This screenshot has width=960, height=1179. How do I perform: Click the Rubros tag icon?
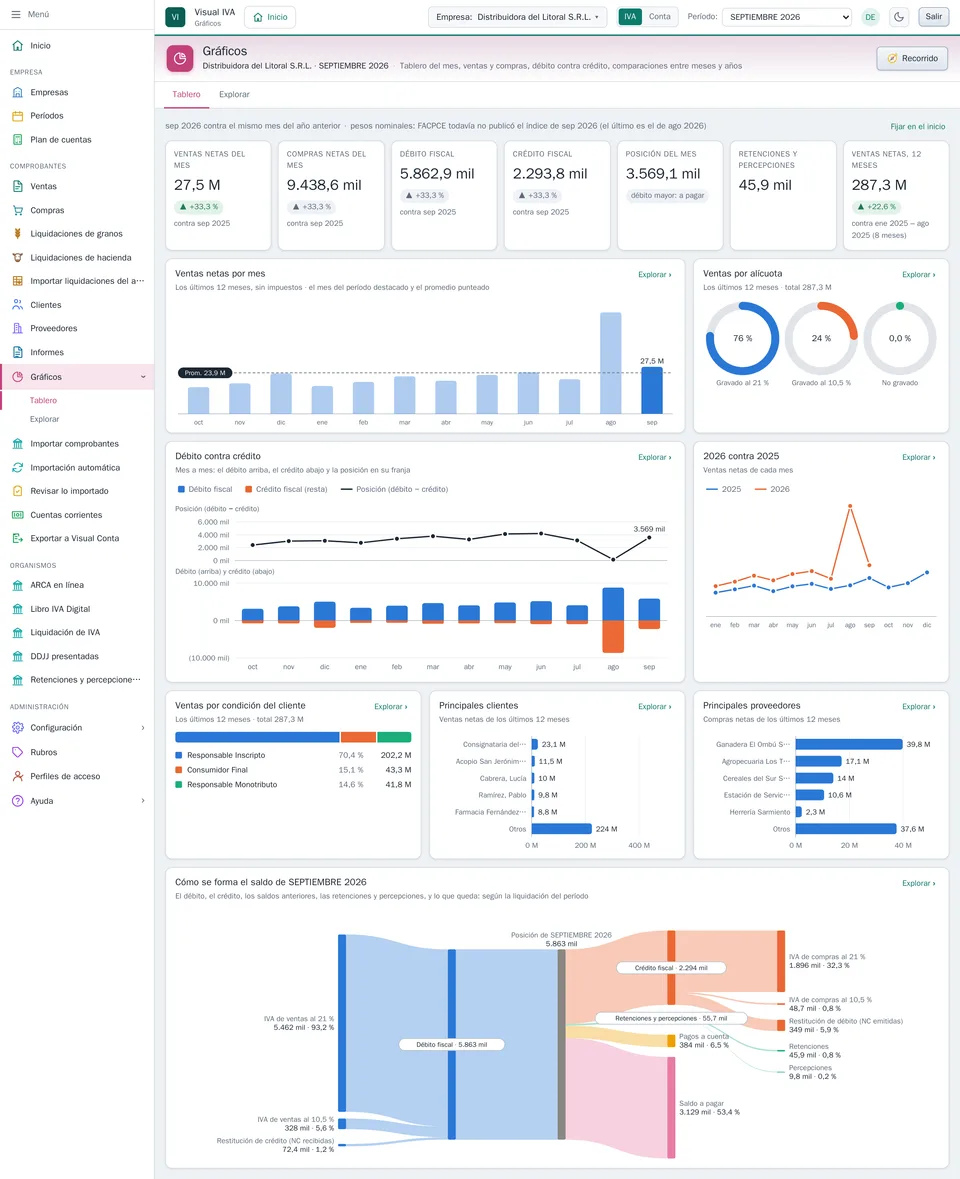pos(17,753)
